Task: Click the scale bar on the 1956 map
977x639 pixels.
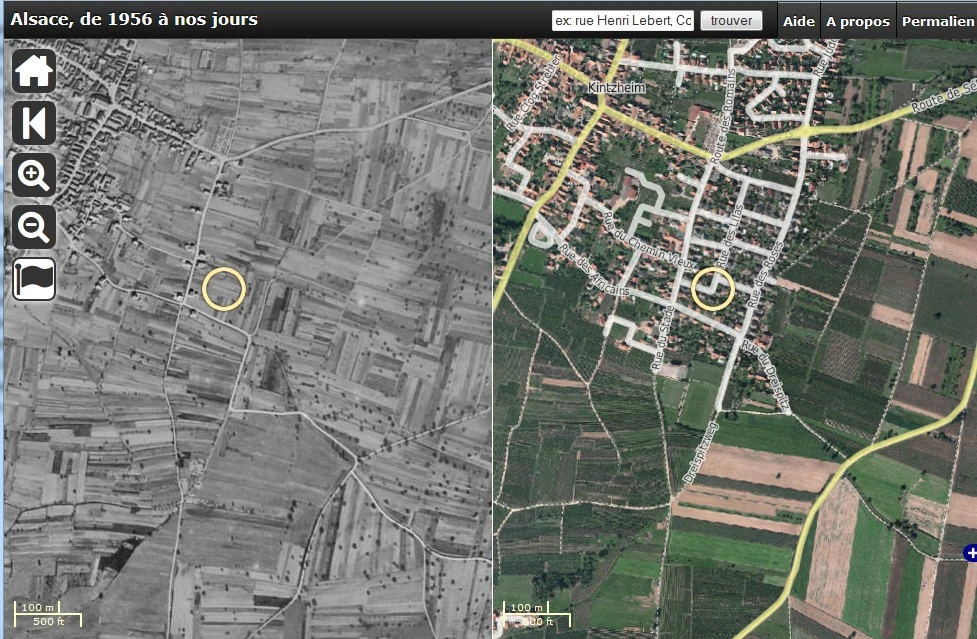Action: coord(40,614)
